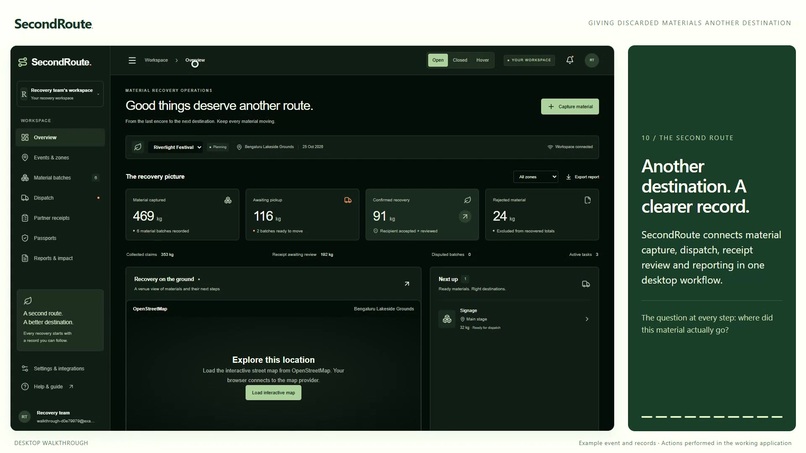Click the Workspace connected status
Image resolution: width=806 pixels, height=453 pixels.
pyautogui.click(x=570, y=147)
